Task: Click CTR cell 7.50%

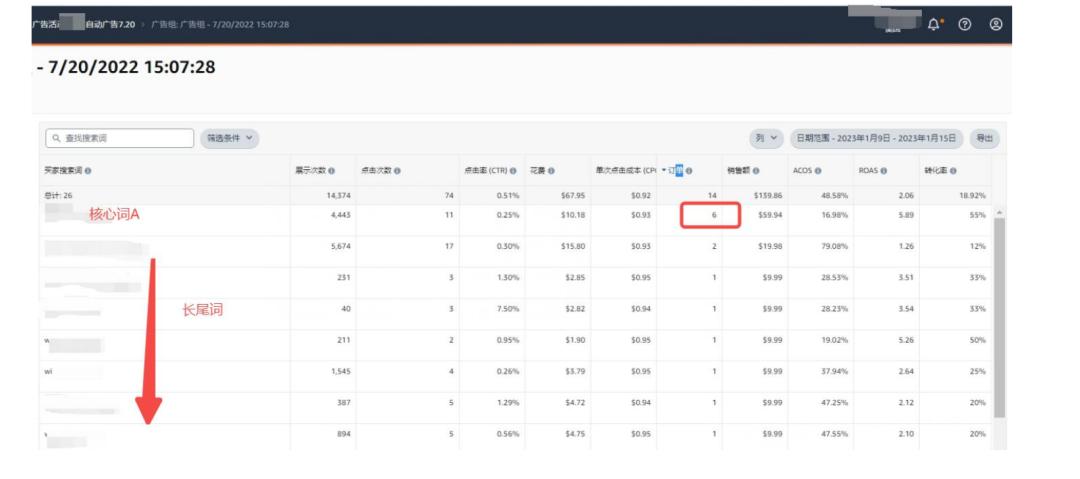Action: pos(508,309)
